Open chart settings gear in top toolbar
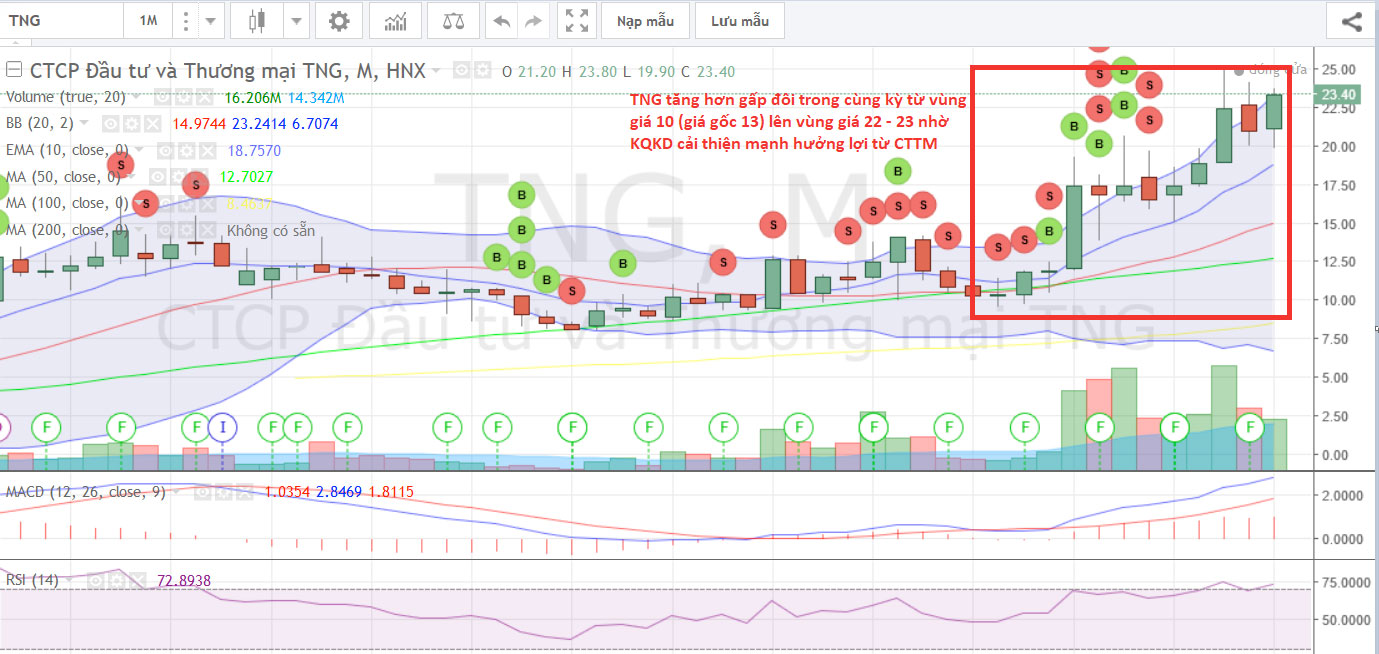1379x654 pixels. coord(339,20)
